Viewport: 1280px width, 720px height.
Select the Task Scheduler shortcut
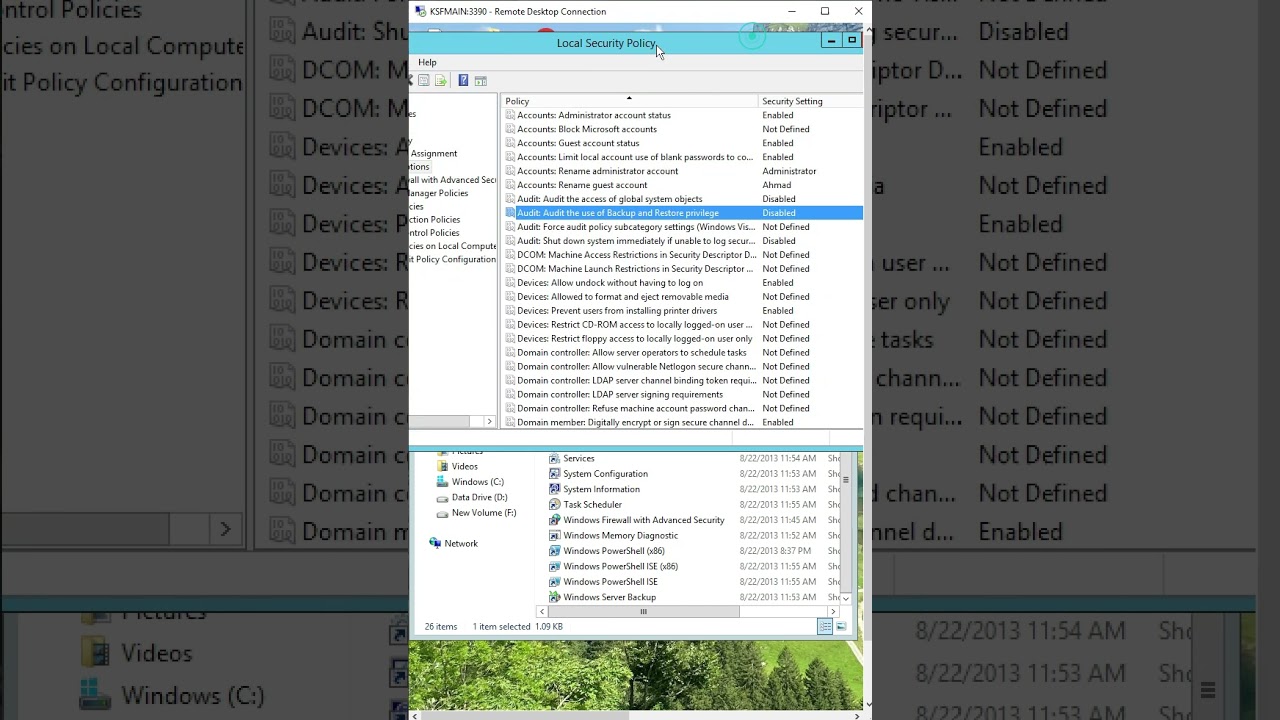tap(585, 505)
